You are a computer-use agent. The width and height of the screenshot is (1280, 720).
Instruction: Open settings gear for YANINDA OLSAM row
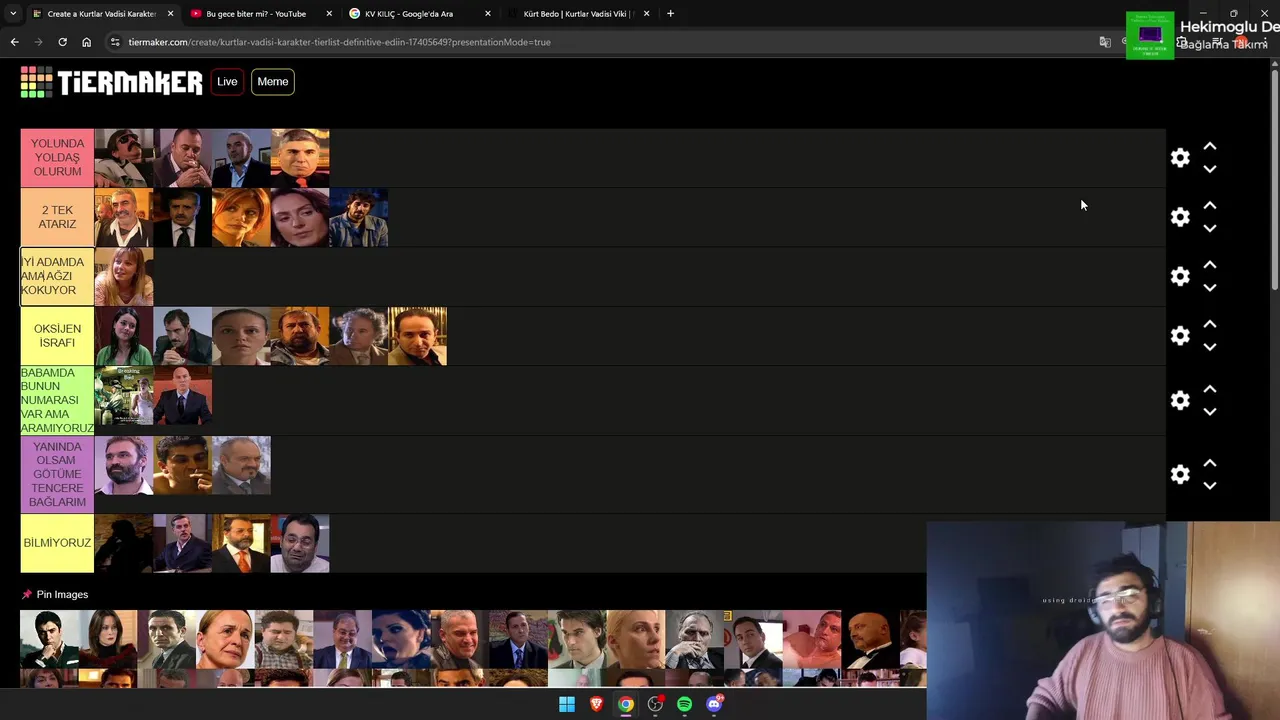pyautogui.click(x=1180, y=474)
